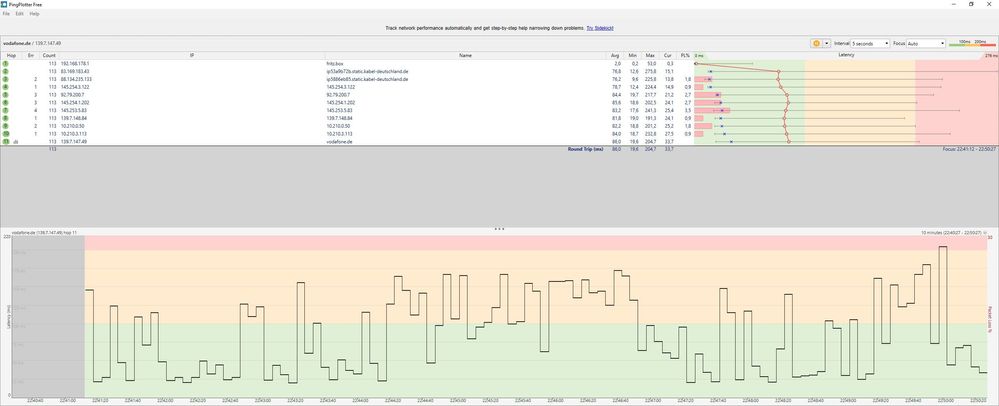Click the bar graph icon on hop 11
The image size is (999, 406).
pos(15,141)
